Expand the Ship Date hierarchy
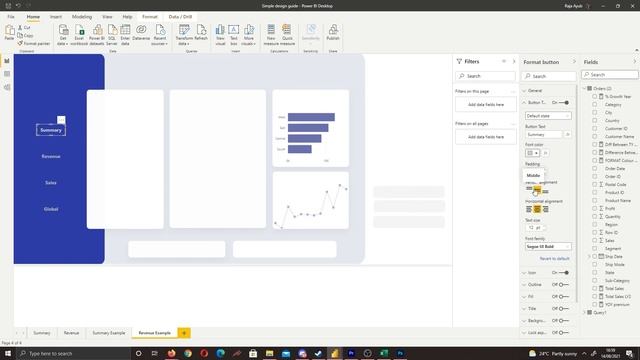Screen dimensions: 640x360 tap(589, 256)
